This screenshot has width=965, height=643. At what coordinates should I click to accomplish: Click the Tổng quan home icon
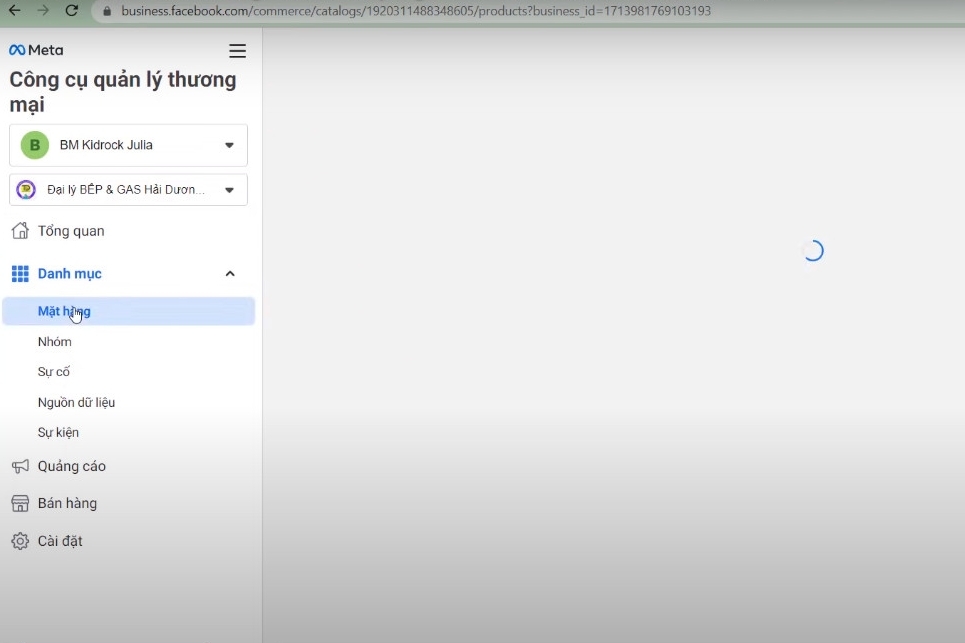(20, 231)
